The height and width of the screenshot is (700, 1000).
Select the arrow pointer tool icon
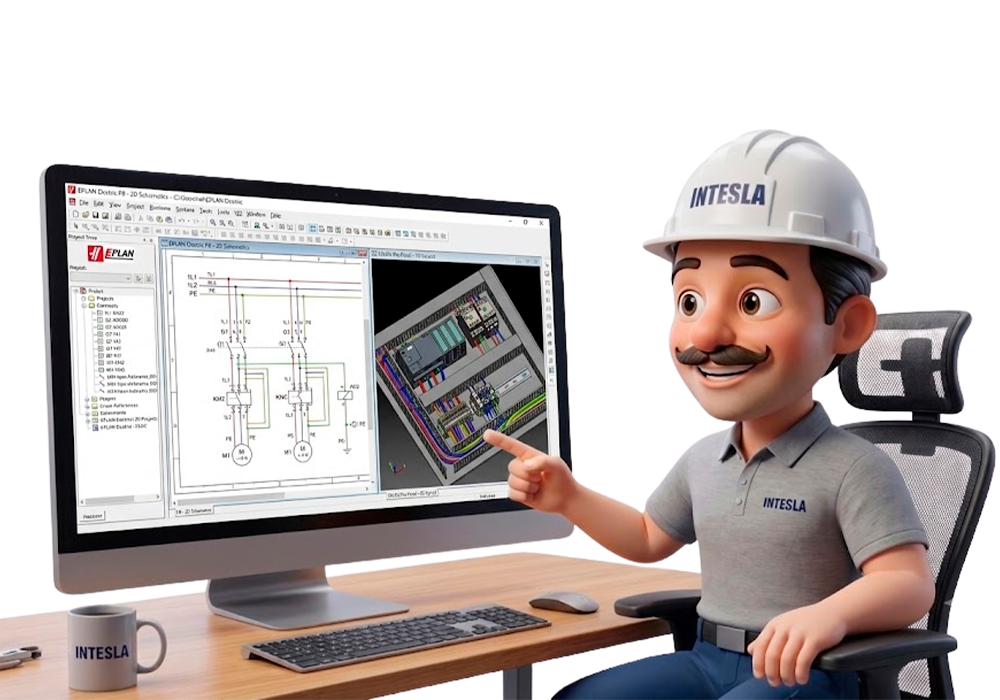(x=76, y=225)
